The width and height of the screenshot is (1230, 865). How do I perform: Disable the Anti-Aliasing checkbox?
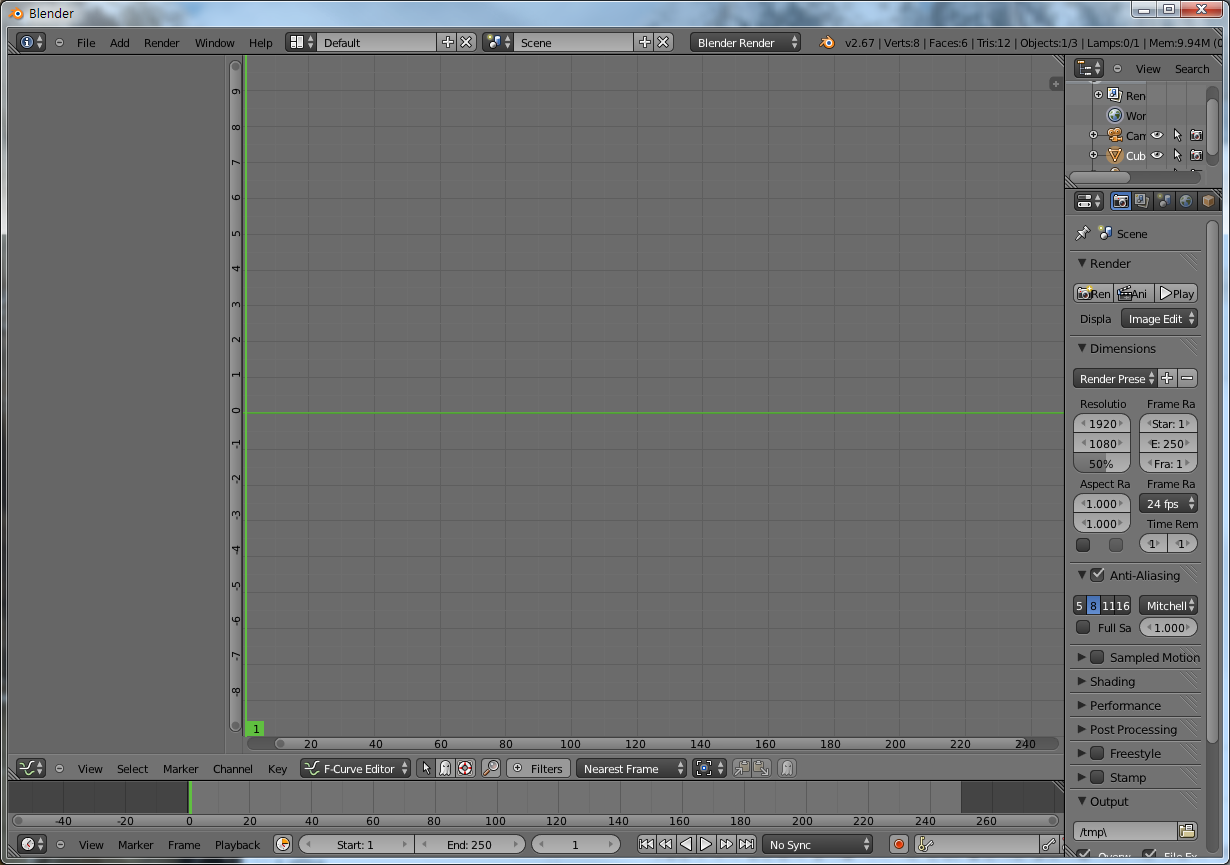click(1097, 575)
